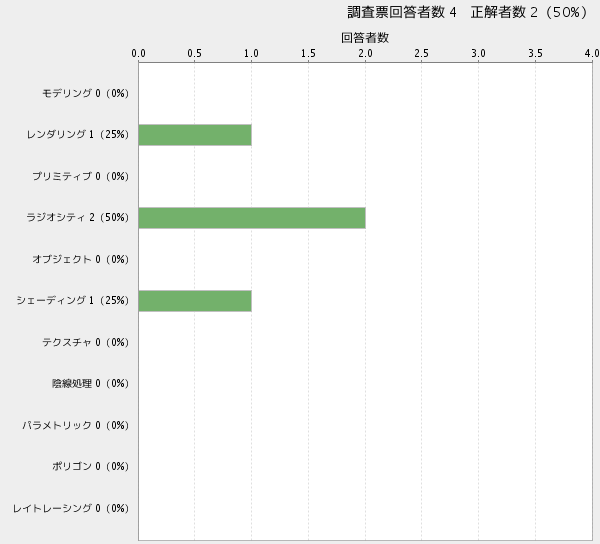
Task: Click the 回答者数 axis title
Action: 365,37
